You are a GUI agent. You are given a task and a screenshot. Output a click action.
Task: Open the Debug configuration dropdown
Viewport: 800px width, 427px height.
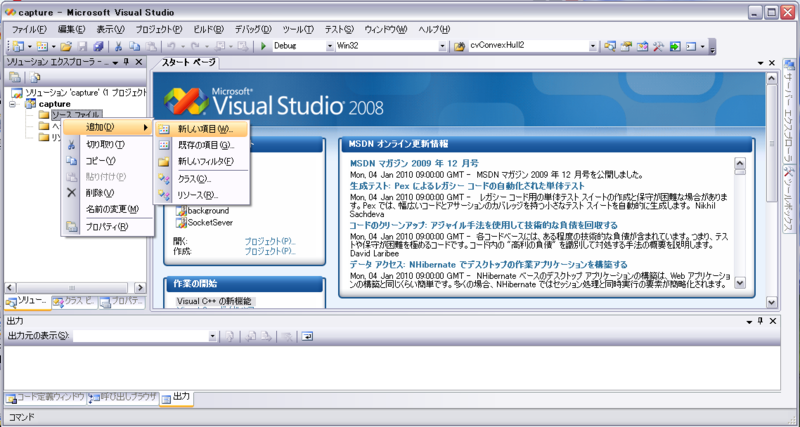pyautogui.click(x=330, y=46)
